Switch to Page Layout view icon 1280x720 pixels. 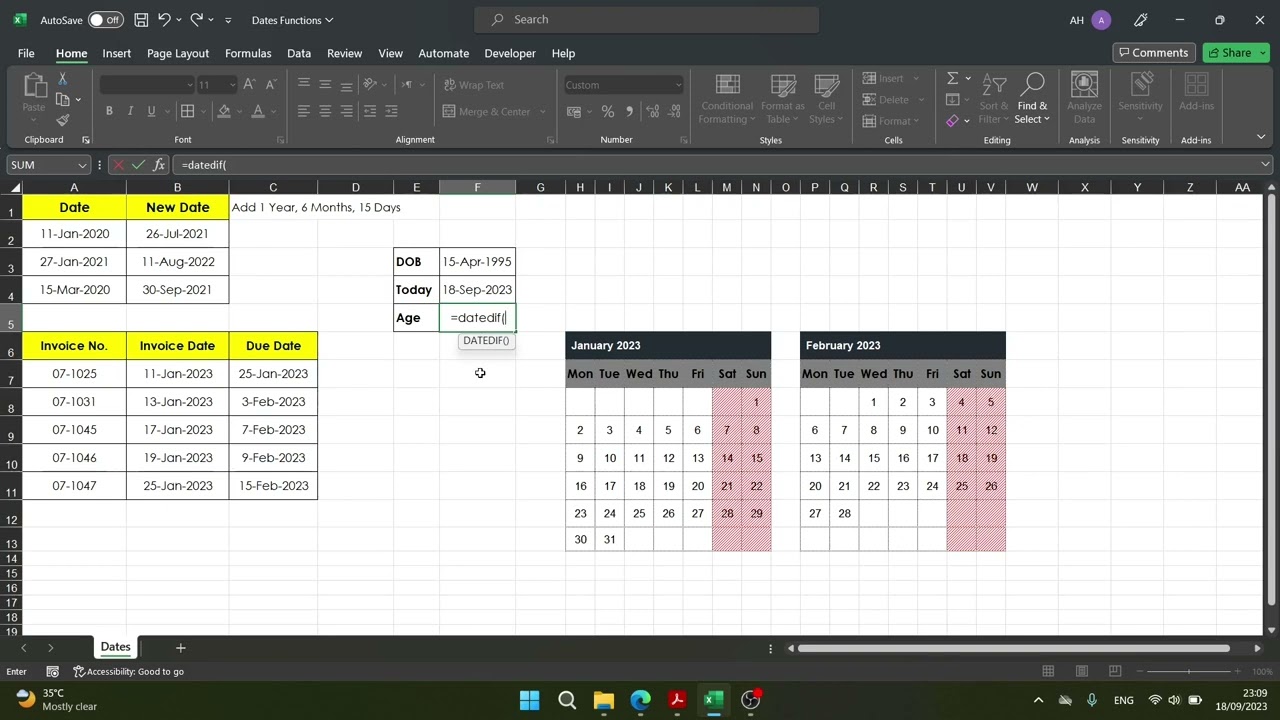pos(1081,671)
